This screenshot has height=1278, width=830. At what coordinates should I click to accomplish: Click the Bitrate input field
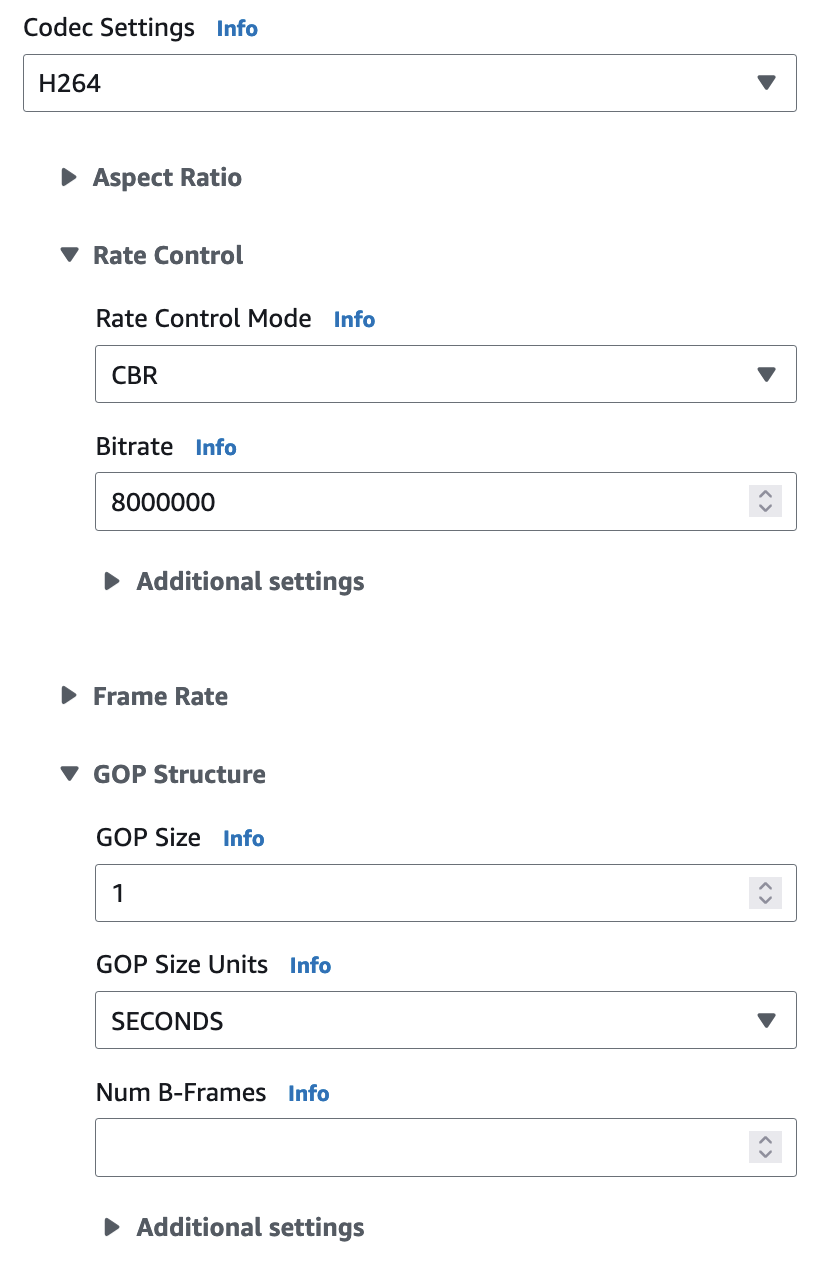point(420,502)
